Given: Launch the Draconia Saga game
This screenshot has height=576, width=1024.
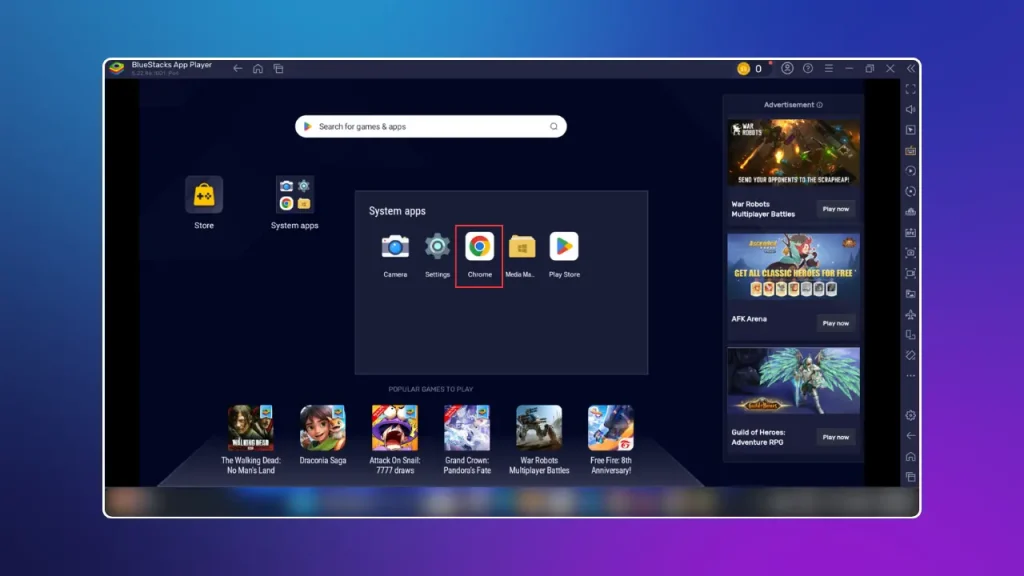Looking at the screenshot, I should (323, 428).
